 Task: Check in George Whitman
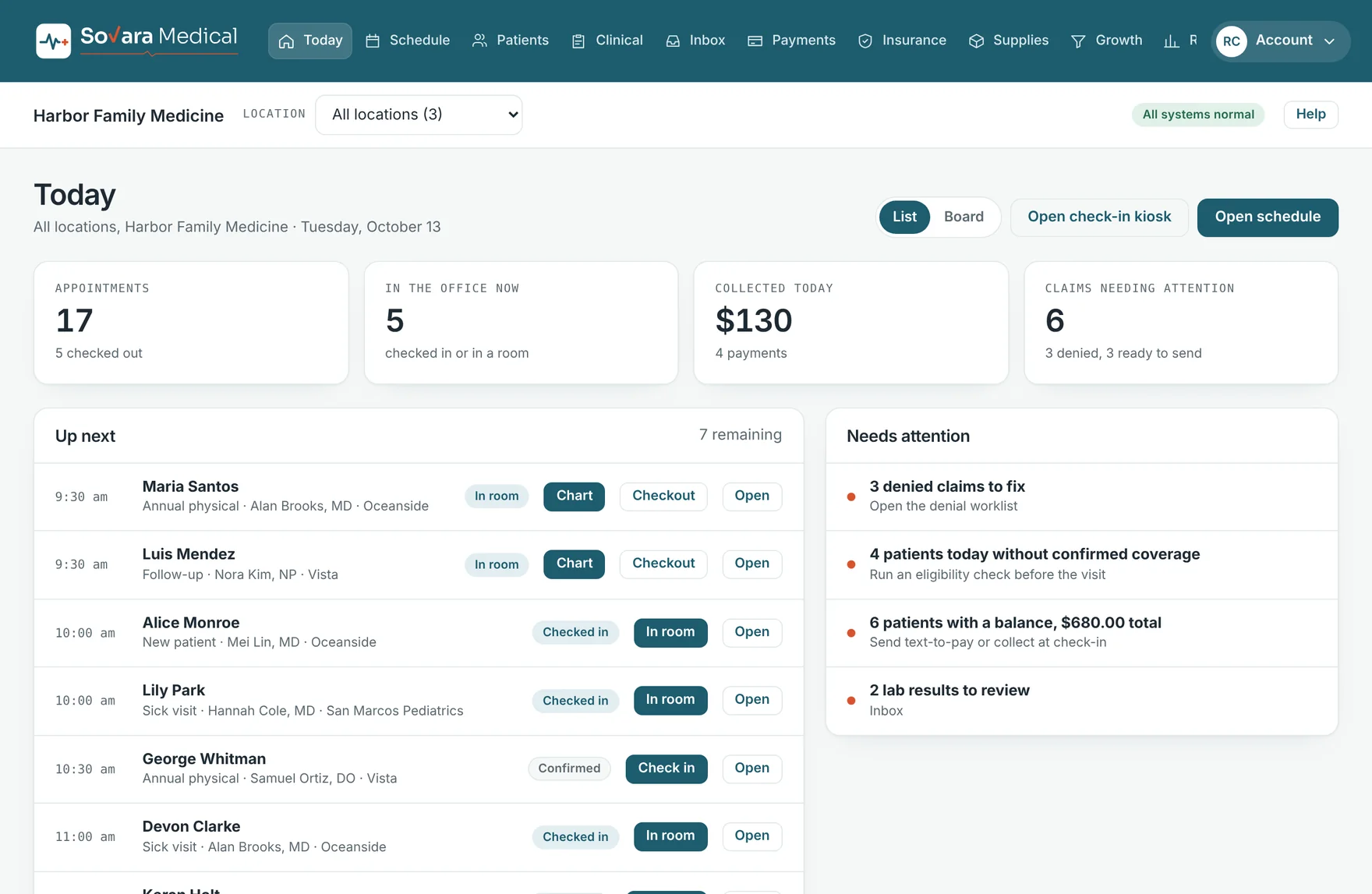pyautogui.click(x=667, y=769)
